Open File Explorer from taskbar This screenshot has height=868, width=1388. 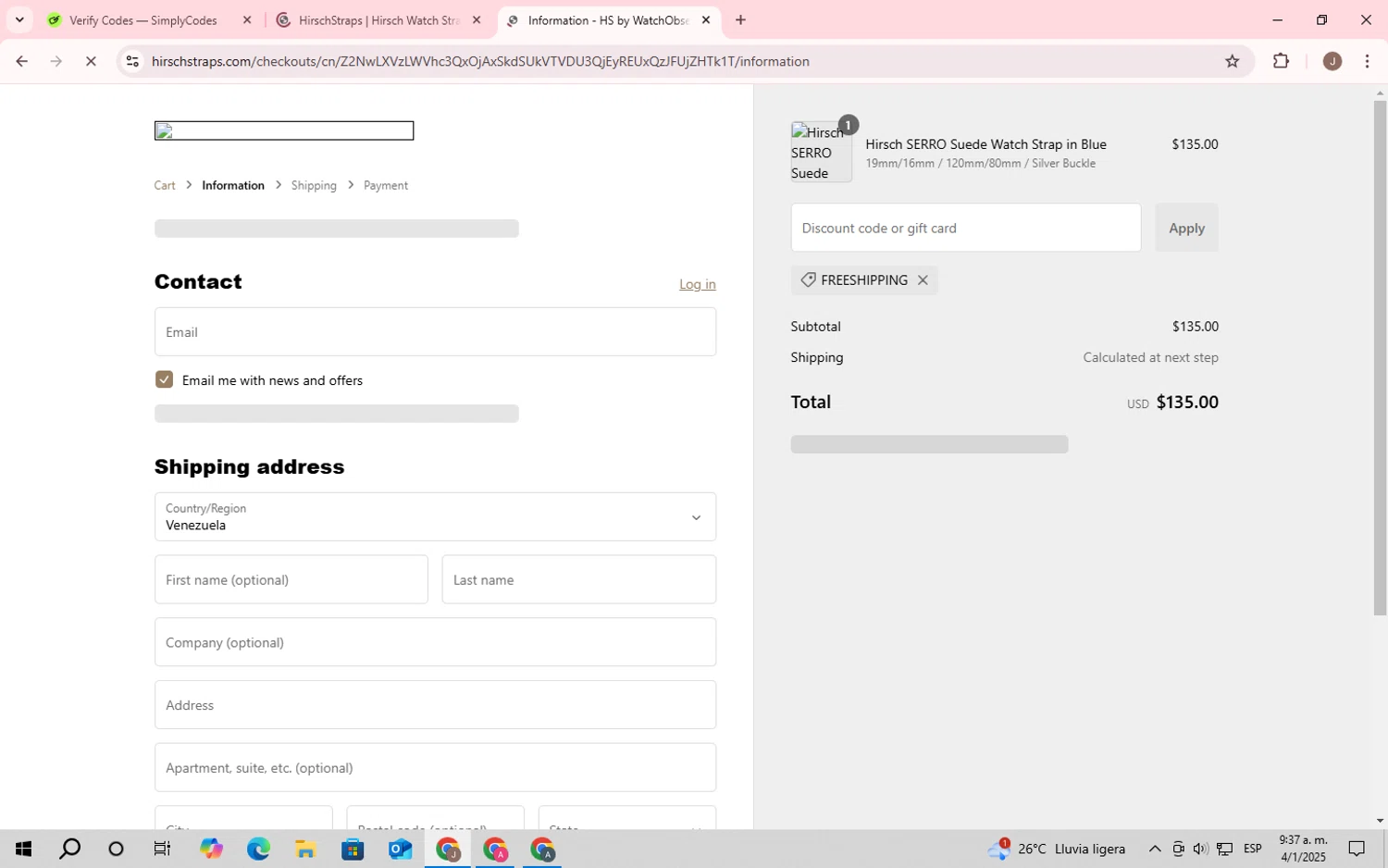pos(305,849)
